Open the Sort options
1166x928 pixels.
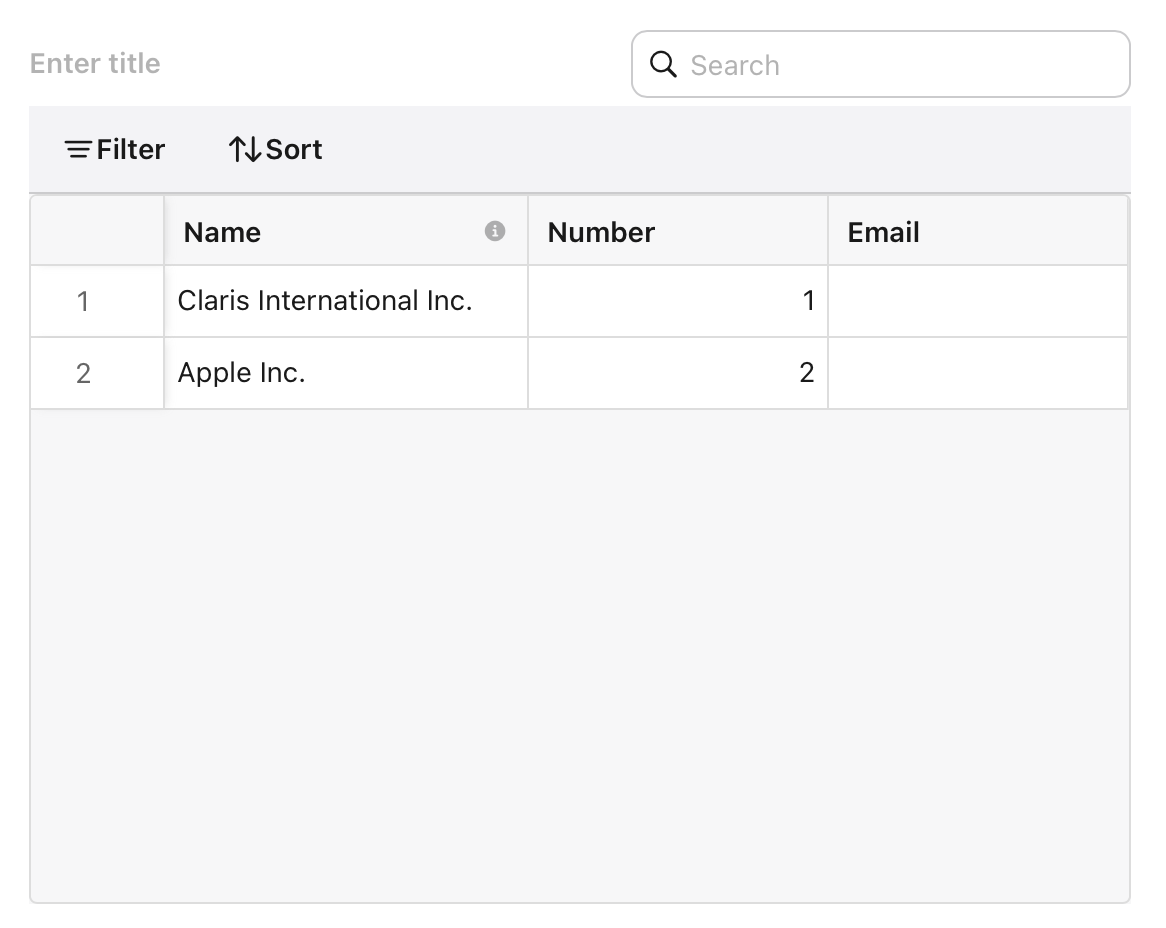[x=274, y=149]
